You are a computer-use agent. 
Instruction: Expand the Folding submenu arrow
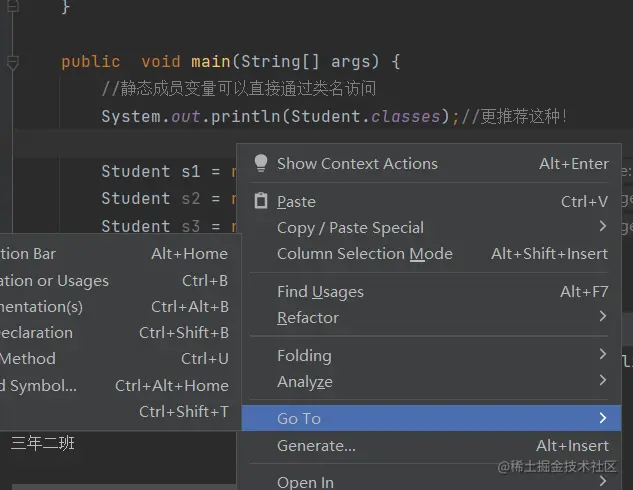coord(603,354)
